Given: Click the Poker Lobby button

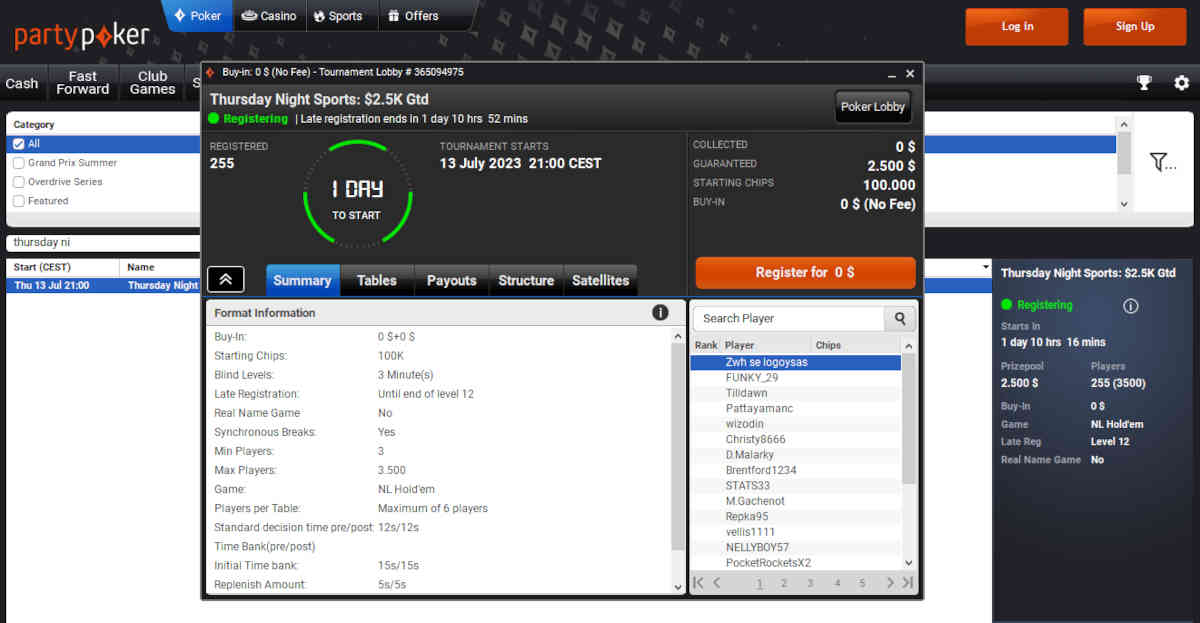Looking at the screenshot, I should tap(873, 107).
